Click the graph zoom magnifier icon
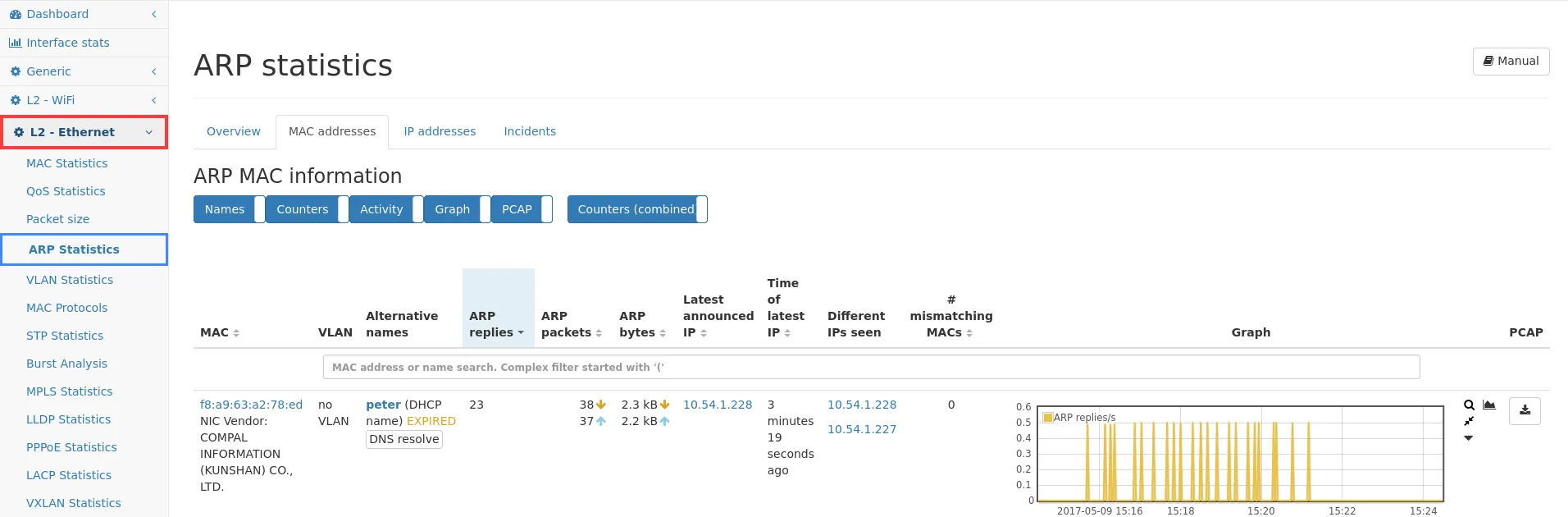The width and height of the screenshot is (1568, 517). coord(1469,405)
